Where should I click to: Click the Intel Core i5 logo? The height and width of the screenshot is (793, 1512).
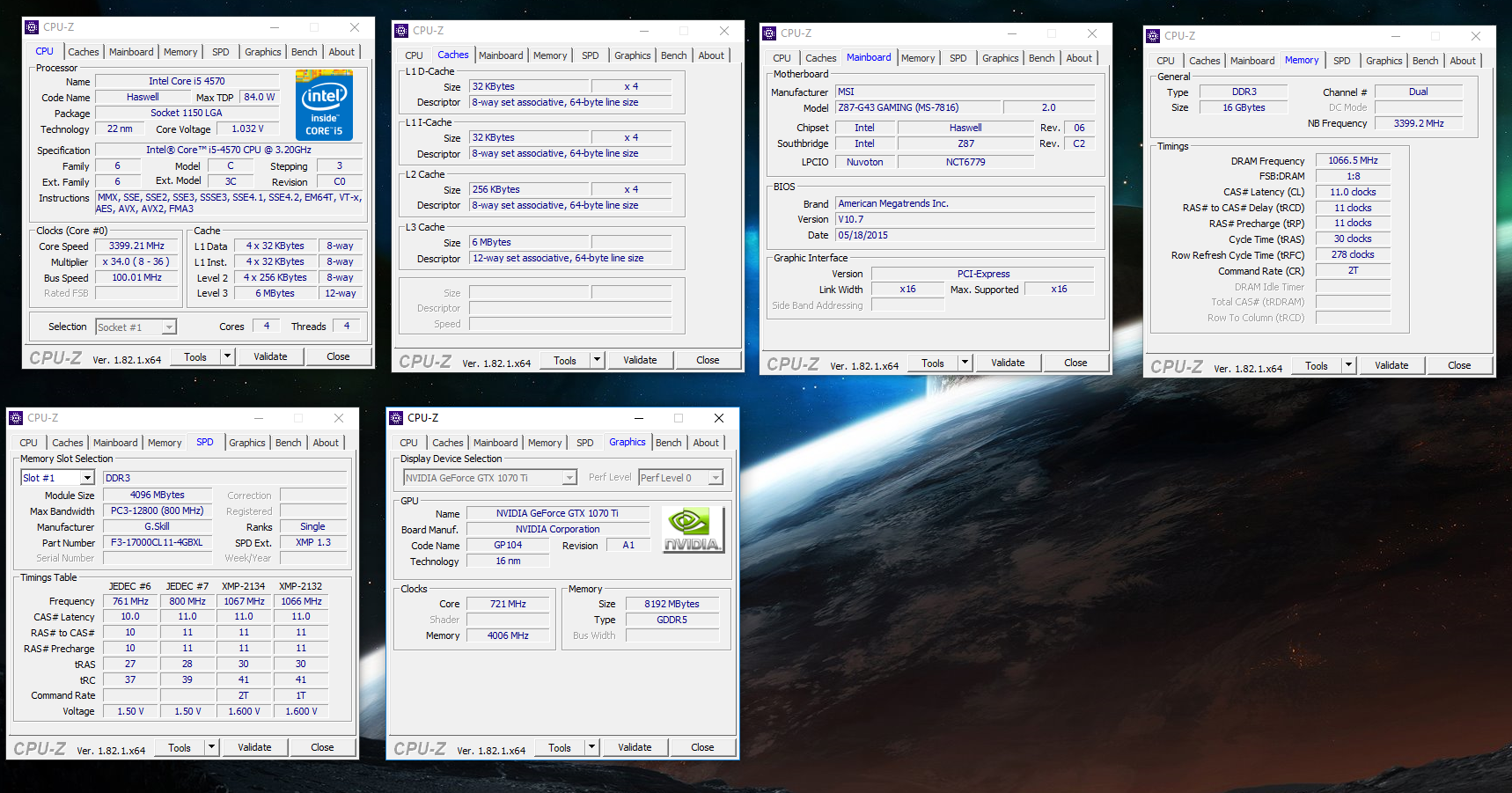point(324,106)
